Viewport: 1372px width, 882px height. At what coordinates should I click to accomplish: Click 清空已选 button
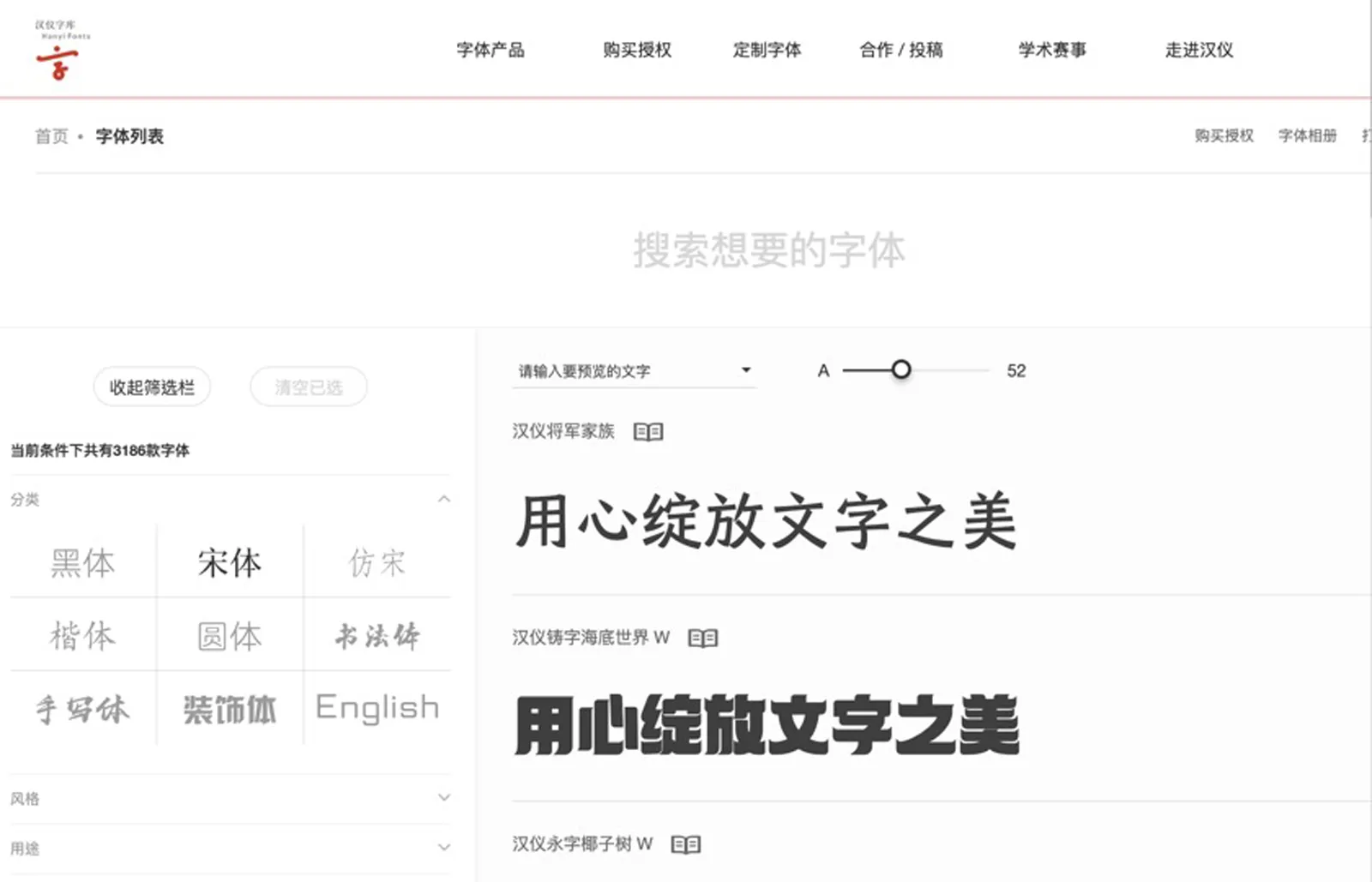[309, 387]
